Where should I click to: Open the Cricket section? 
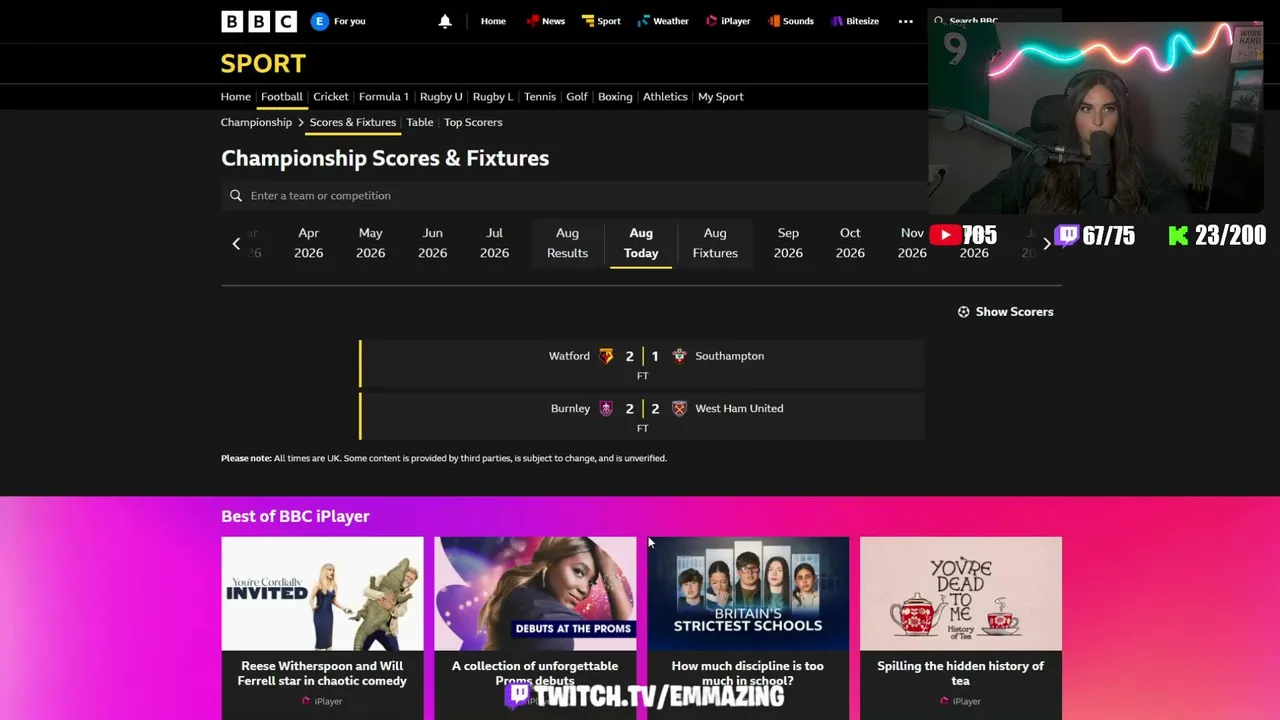click(331, 97)
